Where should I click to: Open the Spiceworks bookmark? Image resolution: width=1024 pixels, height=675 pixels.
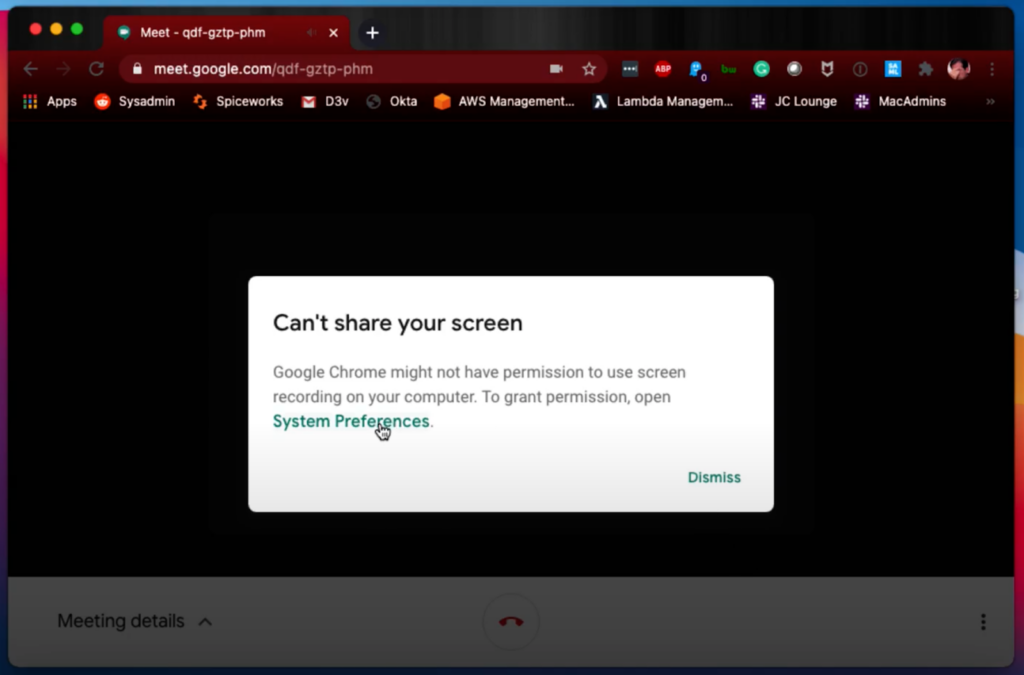coord(238,101)
